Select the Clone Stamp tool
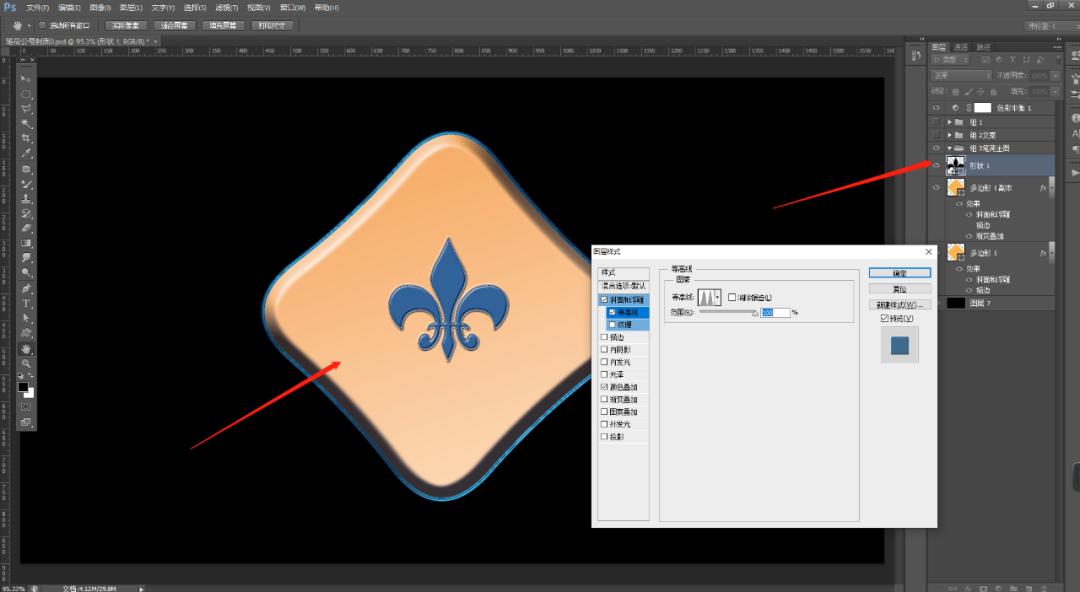This screenshot has width=1080, height=592. (x=26, y=199)
